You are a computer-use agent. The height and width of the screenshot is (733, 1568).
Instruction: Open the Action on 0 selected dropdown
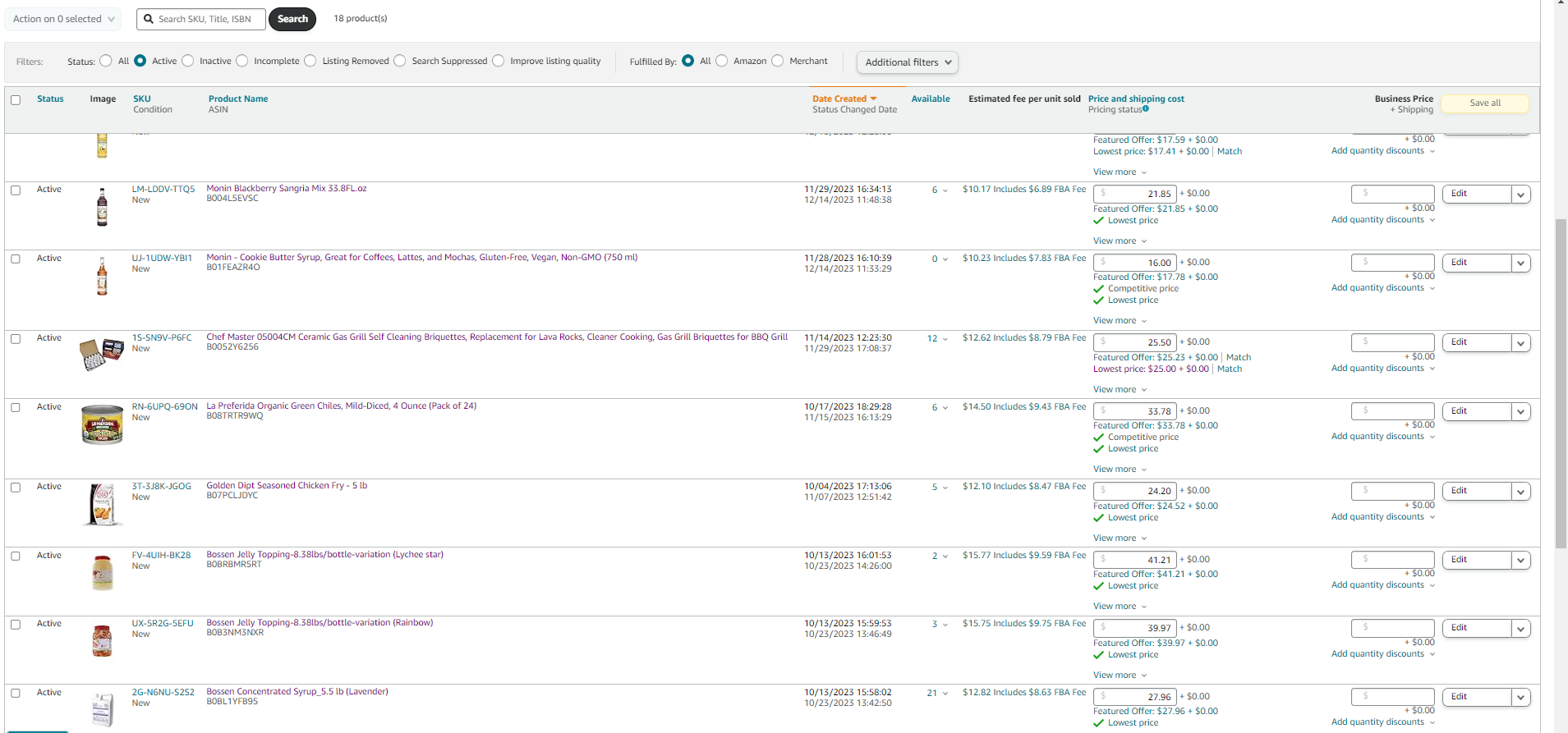click(63, 19)
